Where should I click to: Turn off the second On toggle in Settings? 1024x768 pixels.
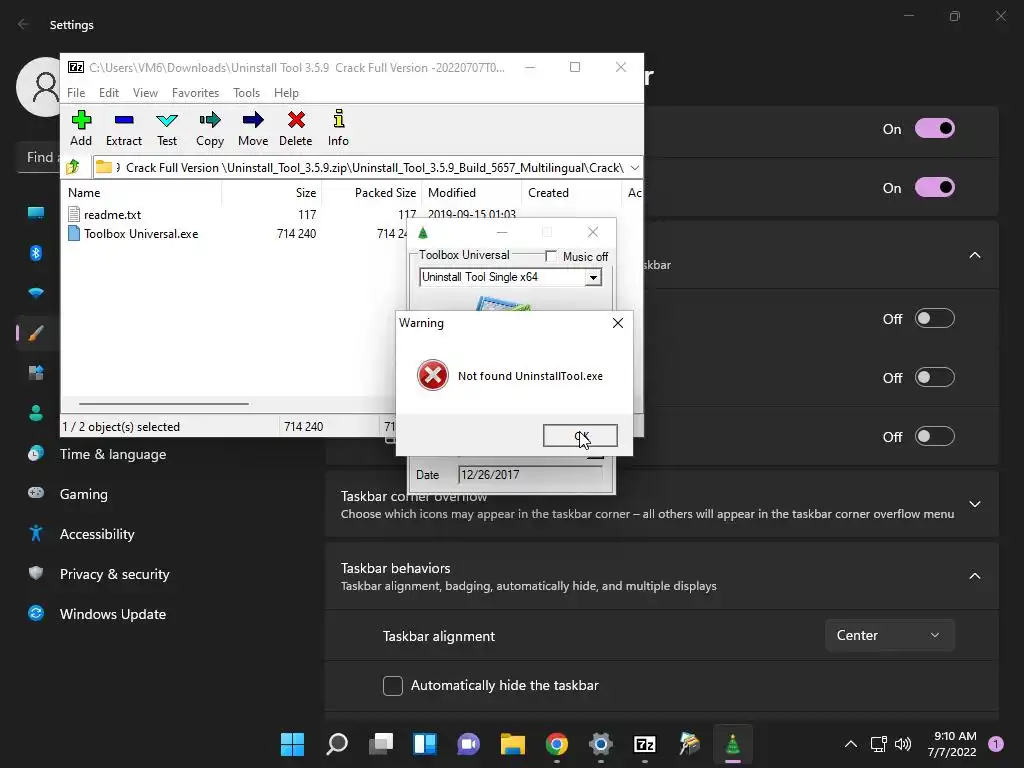click(935, 187)
